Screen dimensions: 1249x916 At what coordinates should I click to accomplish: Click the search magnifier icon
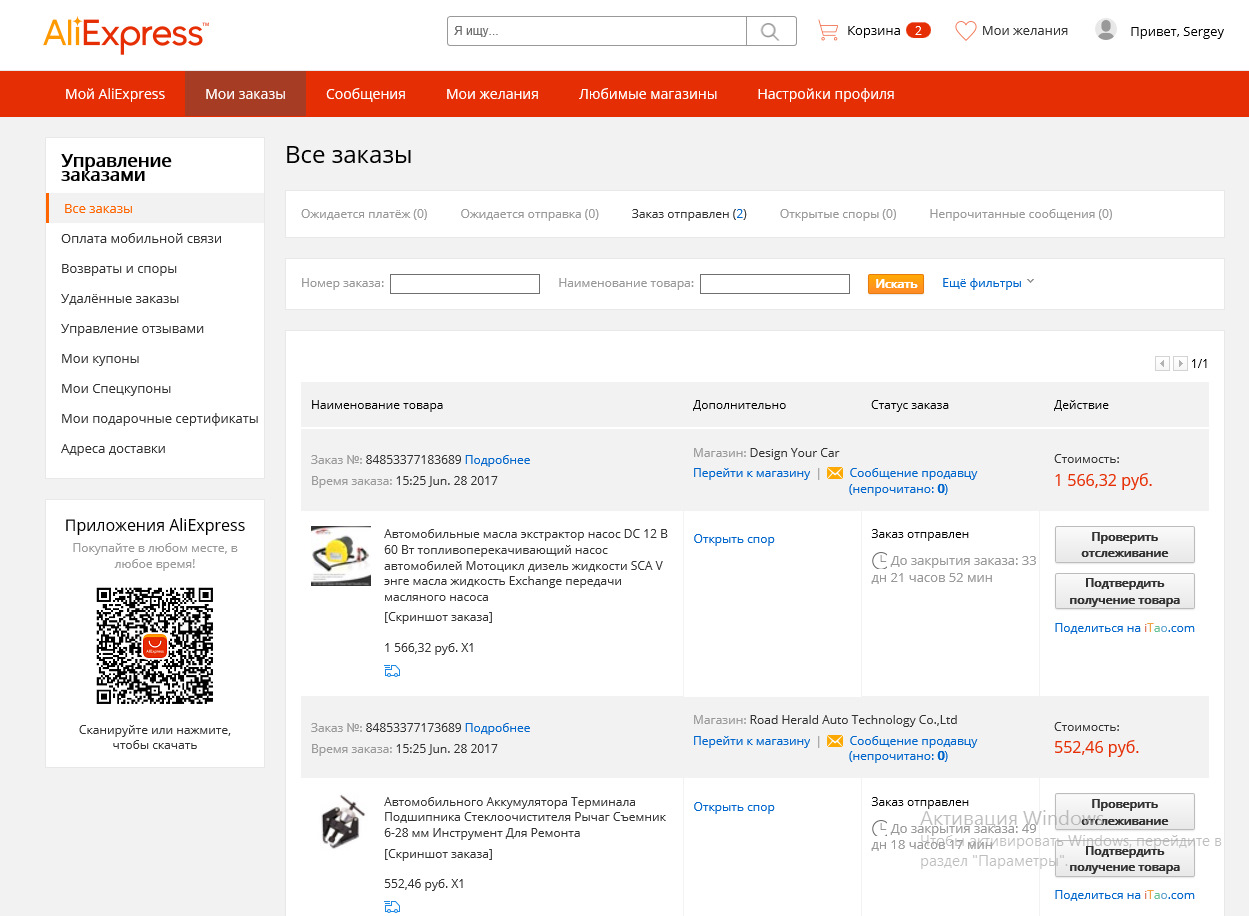[x=771, y=31]
